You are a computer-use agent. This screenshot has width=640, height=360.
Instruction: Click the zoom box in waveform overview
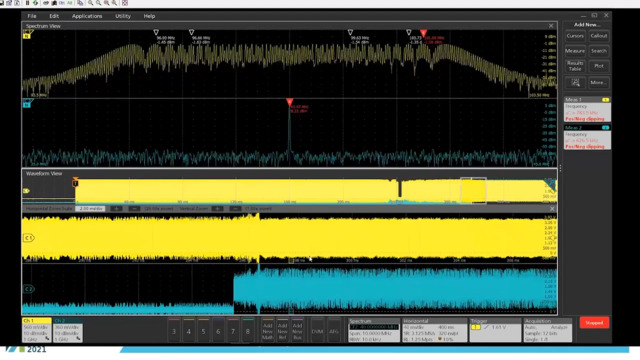click(x=473, y=190)
